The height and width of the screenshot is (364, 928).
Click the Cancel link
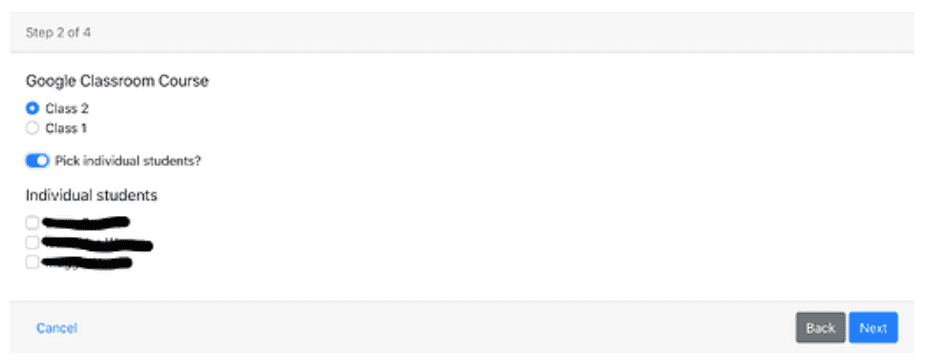[x=56, y=328]
